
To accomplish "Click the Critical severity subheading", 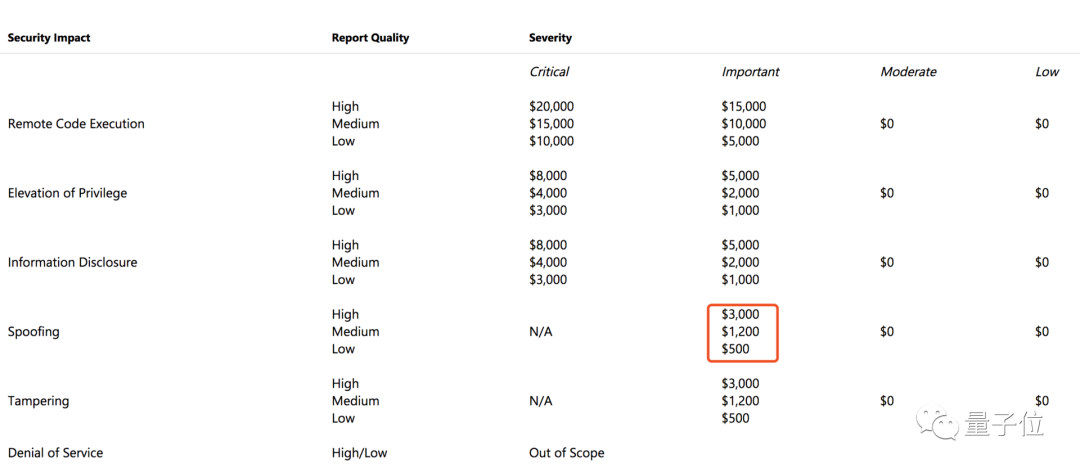I will click(549, 72).
